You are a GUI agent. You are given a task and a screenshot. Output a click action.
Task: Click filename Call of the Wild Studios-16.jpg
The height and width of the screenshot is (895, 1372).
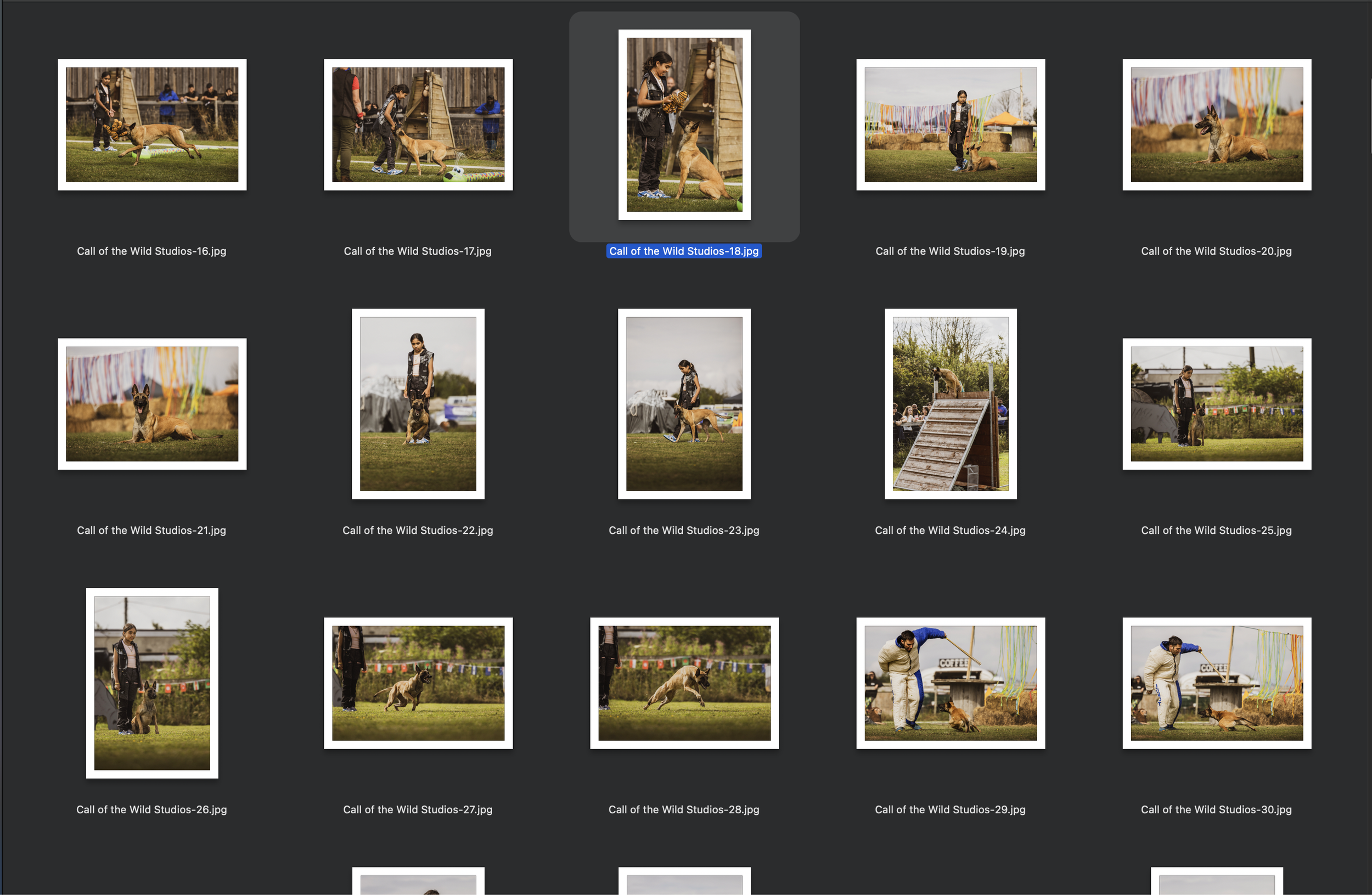point(151,251)
